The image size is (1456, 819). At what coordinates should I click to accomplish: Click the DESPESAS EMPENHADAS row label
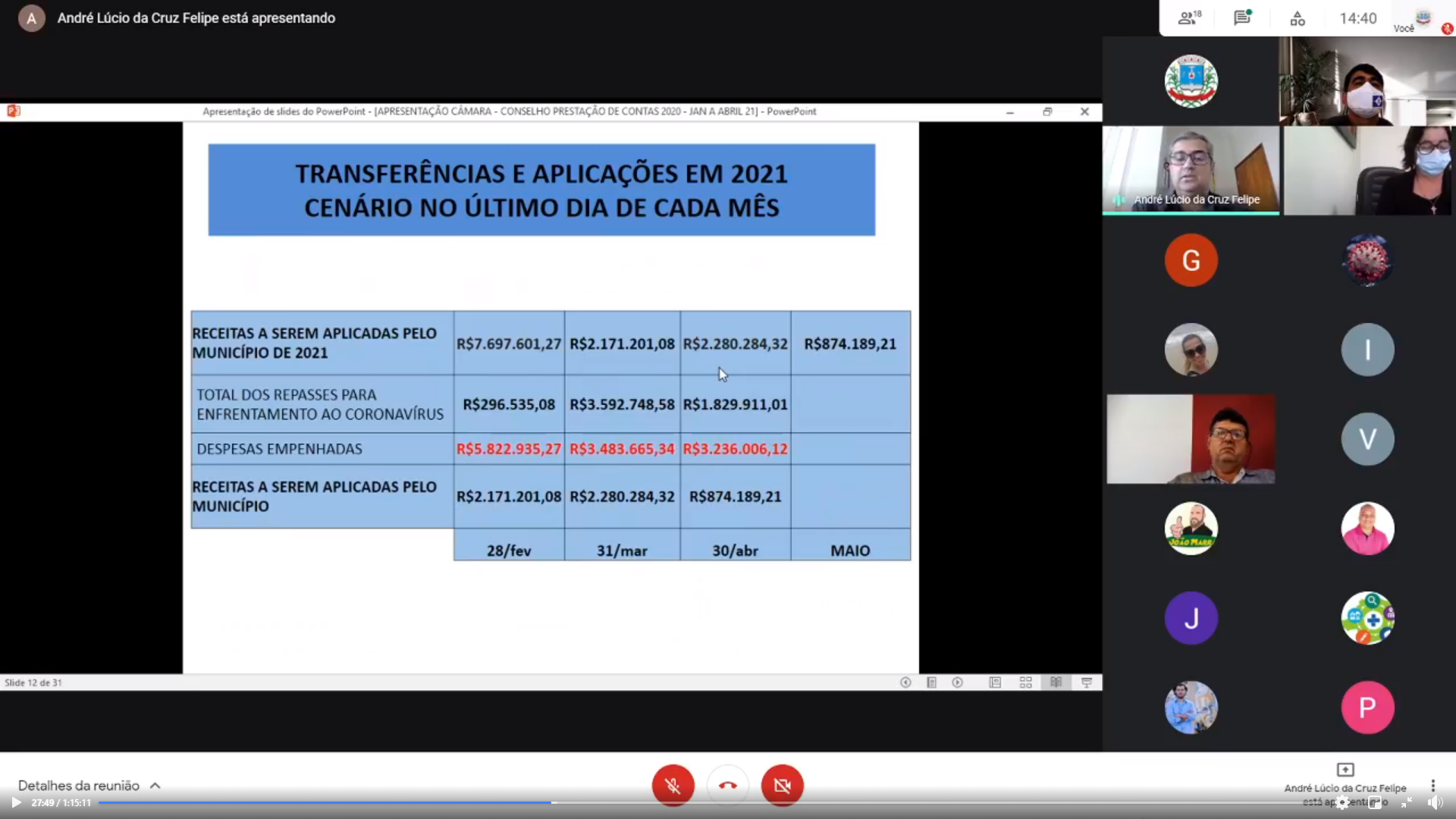279,449
